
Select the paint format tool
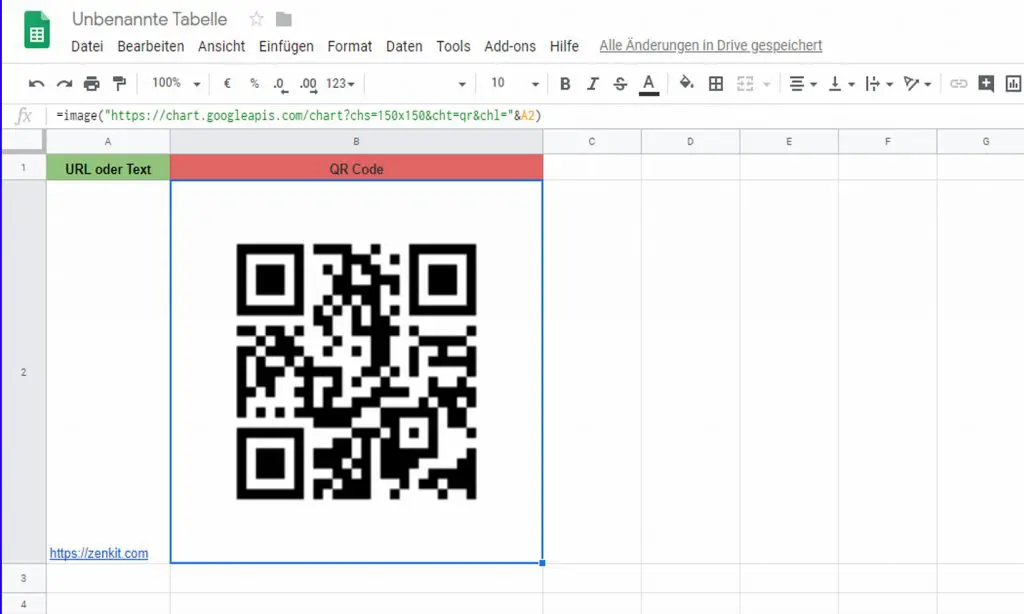point(118,83)
